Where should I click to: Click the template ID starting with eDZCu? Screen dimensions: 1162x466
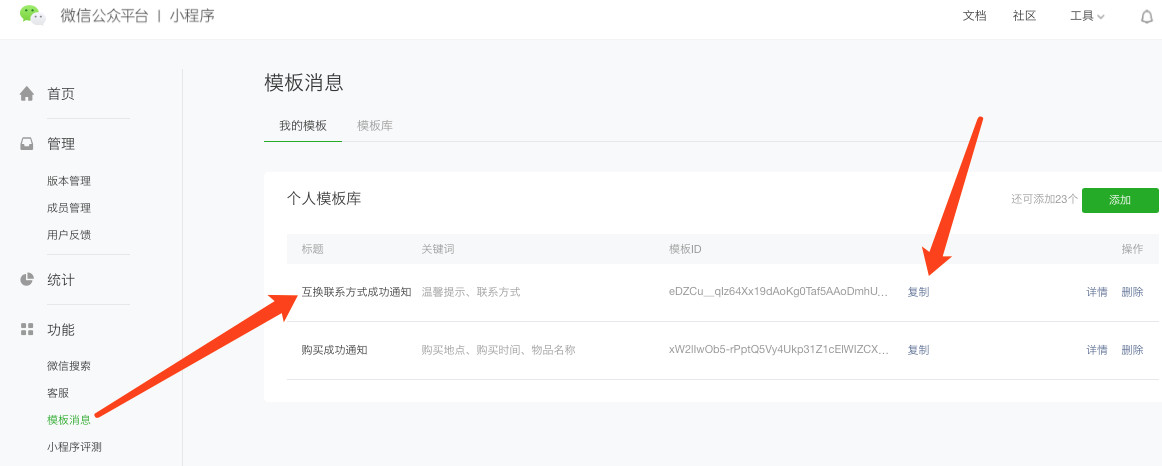click(x=778, y=292)
